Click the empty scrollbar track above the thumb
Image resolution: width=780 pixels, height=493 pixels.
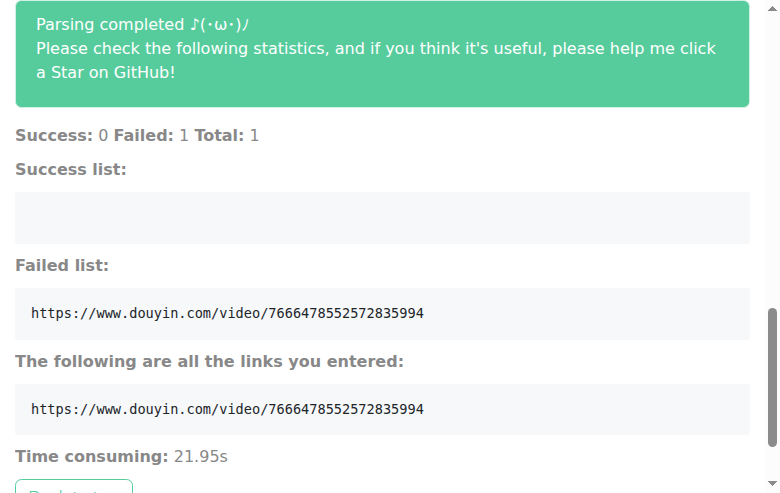772,159
